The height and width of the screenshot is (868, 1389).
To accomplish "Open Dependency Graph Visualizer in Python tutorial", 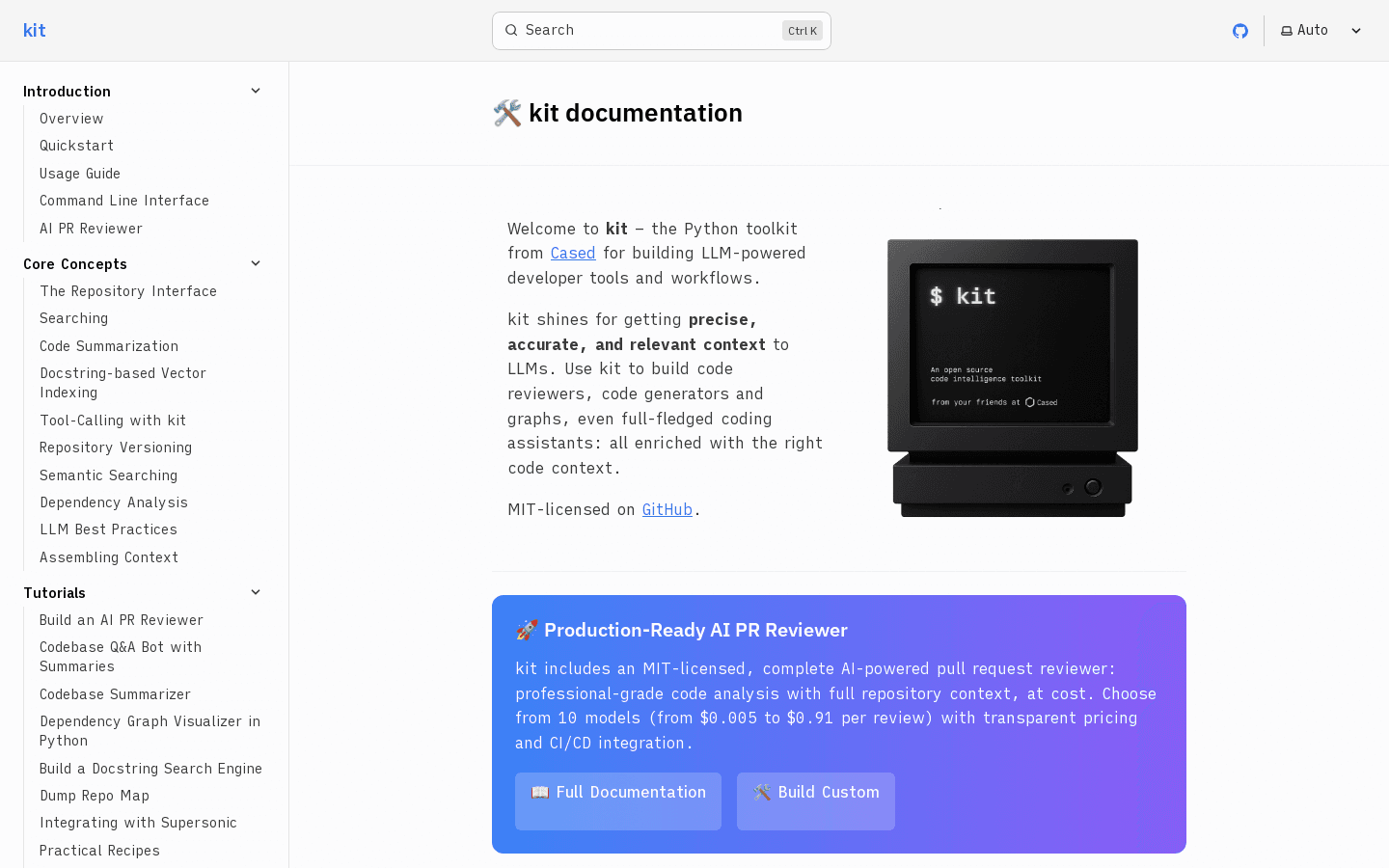I will 150,731.
